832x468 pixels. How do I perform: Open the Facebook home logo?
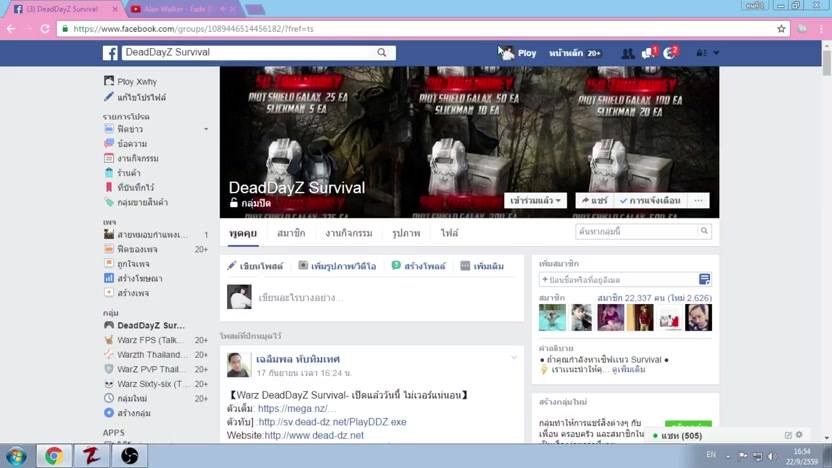point(110,53)
